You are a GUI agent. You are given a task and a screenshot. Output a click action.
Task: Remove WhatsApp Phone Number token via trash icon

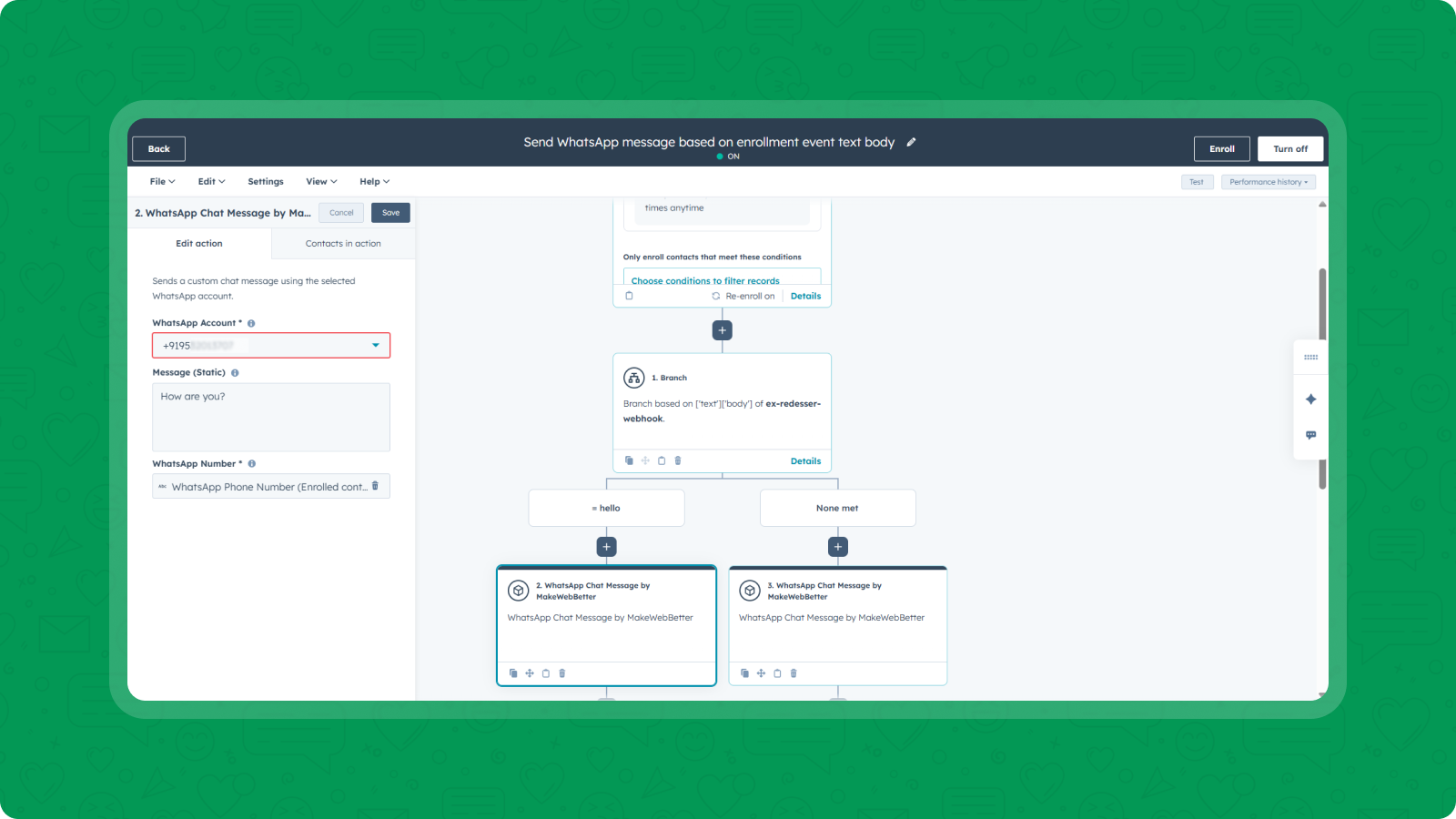[374, 486]
